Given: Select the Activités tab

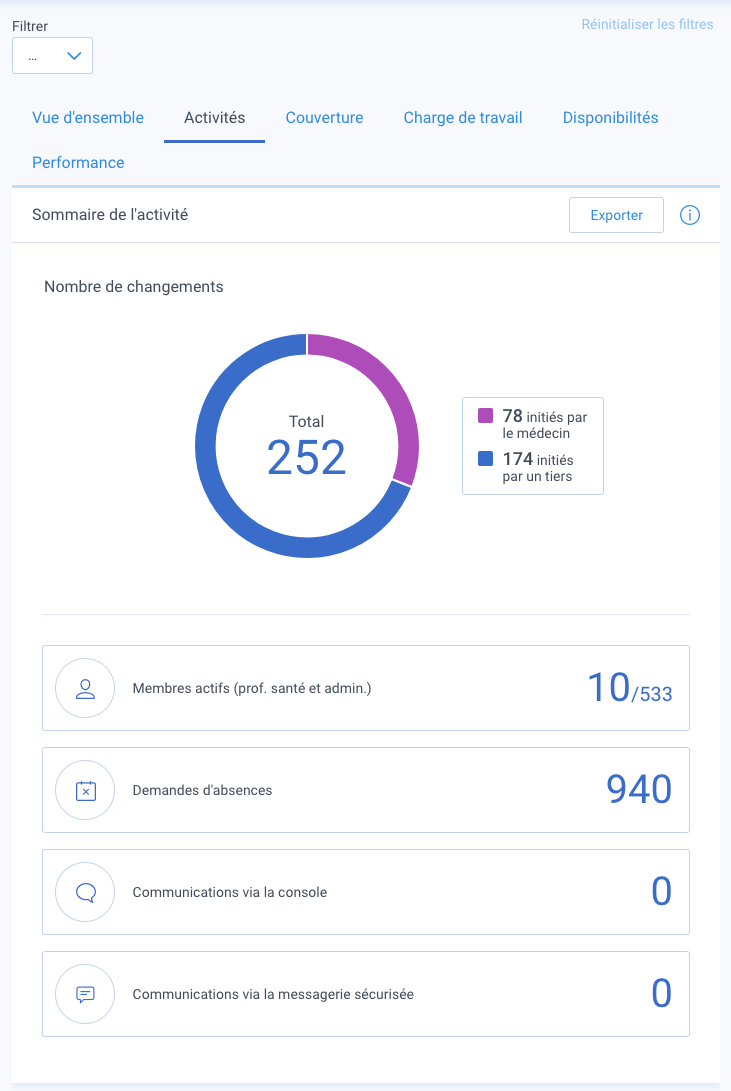Looking at the screenshot, I should (214, 118).
